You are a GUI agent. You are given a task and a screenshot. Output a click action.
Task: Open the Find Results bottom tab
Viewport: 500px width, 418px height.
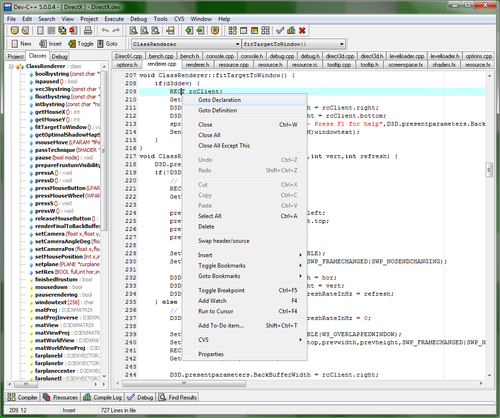[x=178, y=397]
